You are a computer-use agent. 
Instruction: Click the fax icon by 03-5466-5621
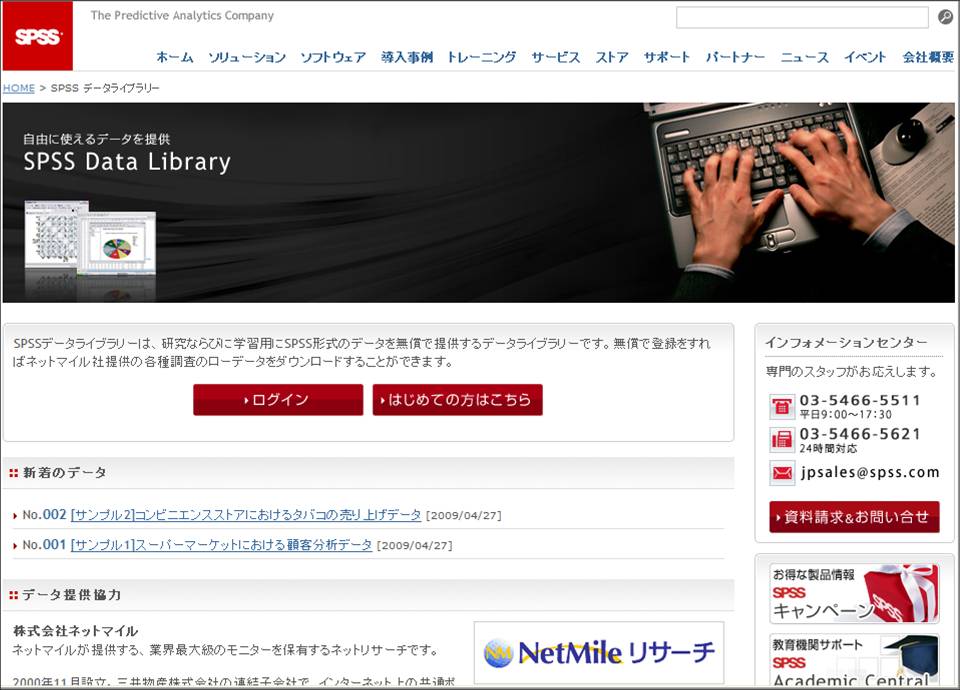click(x=782, y=439)
